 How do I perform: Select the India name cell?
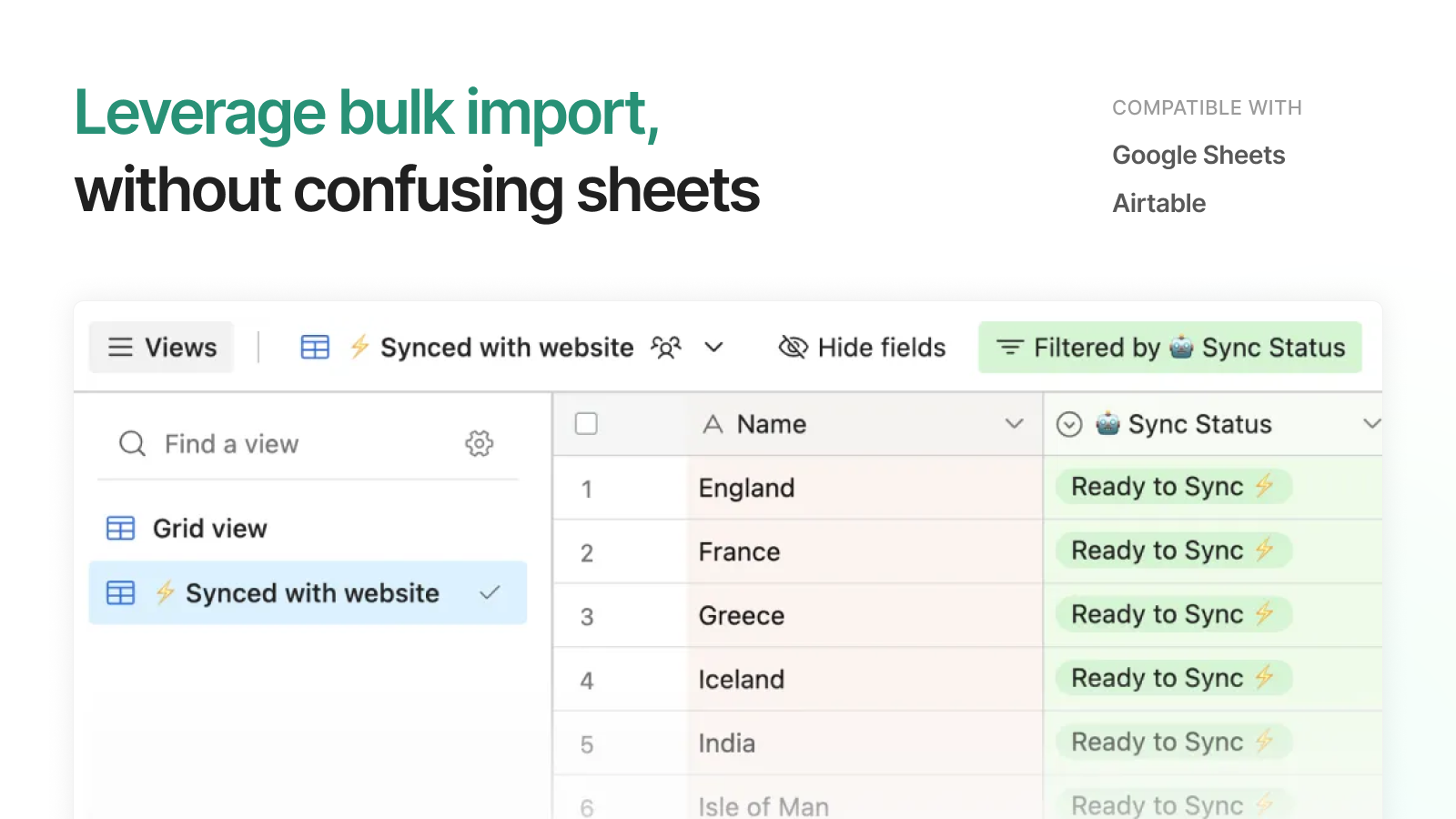tap(864, 743)
